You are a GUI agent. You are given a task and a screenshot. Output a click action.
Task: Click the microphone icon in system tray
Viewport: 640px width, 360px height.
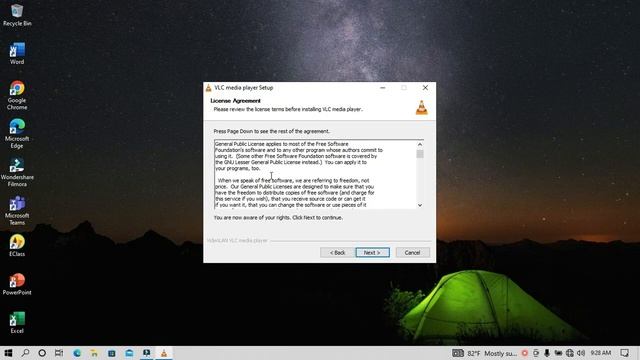point(547,353)
